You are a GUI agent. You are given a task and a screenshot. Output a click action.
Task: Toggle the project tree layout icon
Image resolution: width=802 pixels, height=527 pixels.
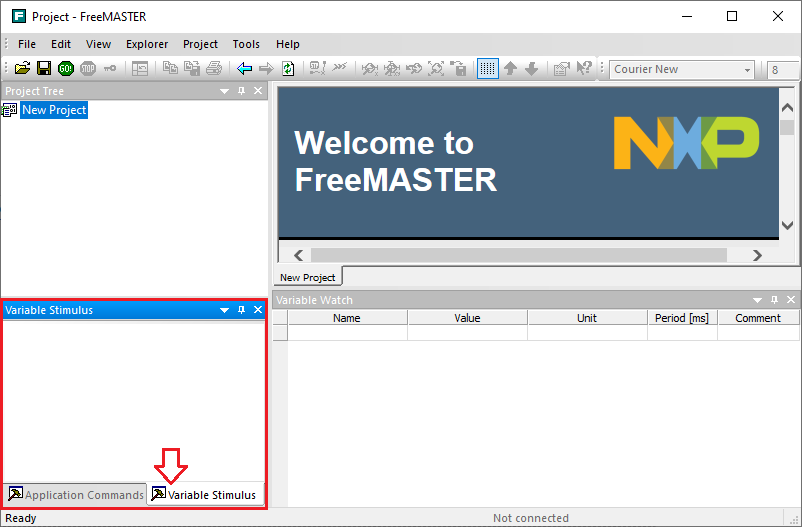point(140,68)
